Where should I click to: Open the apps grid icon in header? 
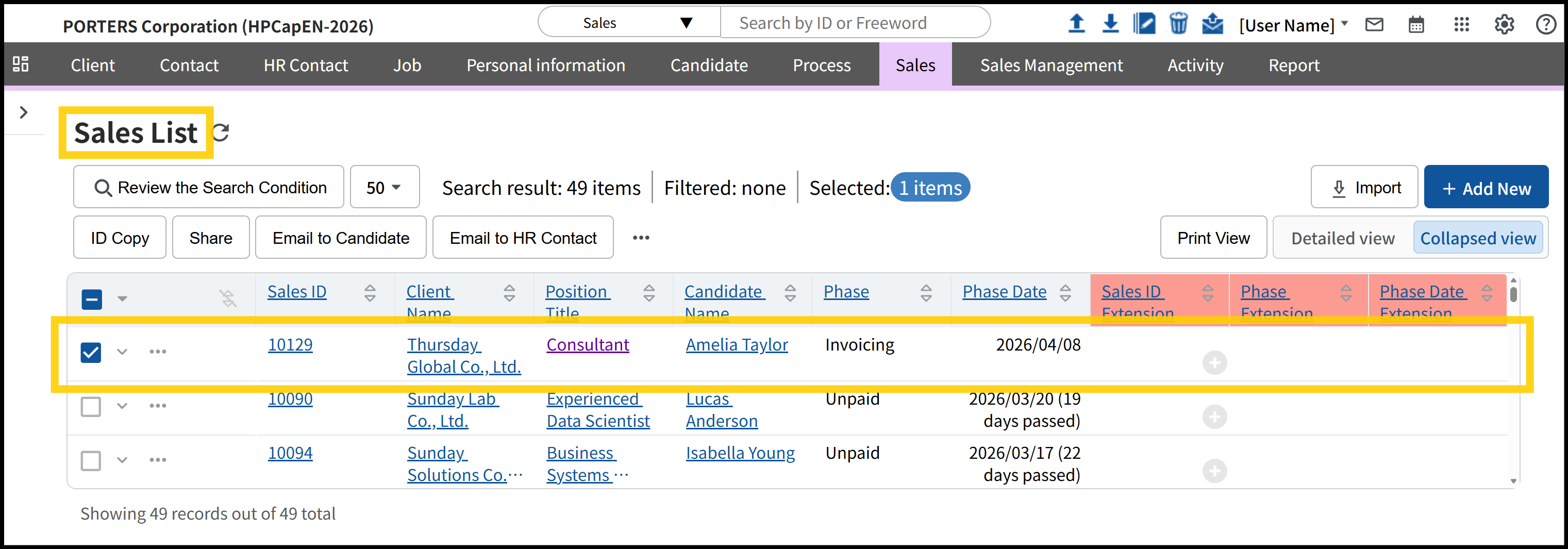(x=1461, y=25)
